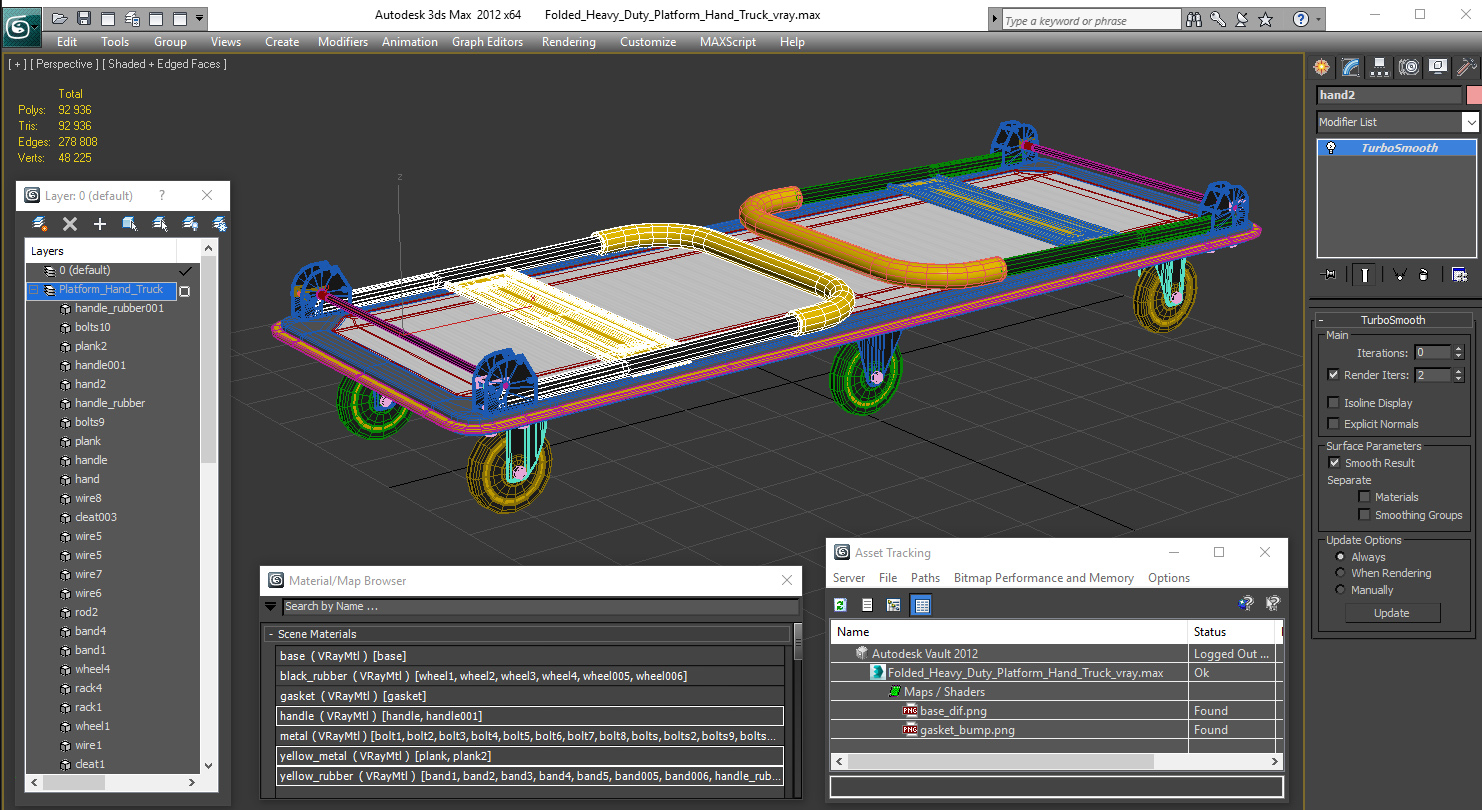Open the Rendering menu
Viewport: 1482px width, 810px height.
click(568, 42)
